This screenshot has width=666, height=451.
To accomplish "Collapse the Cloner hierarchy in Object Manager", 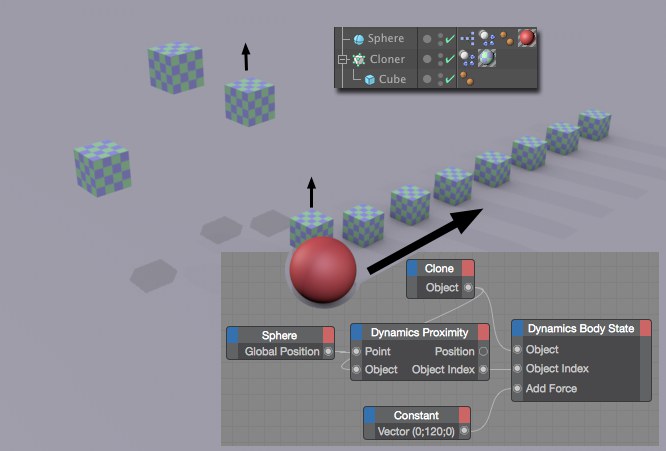I will click(343, 59).
